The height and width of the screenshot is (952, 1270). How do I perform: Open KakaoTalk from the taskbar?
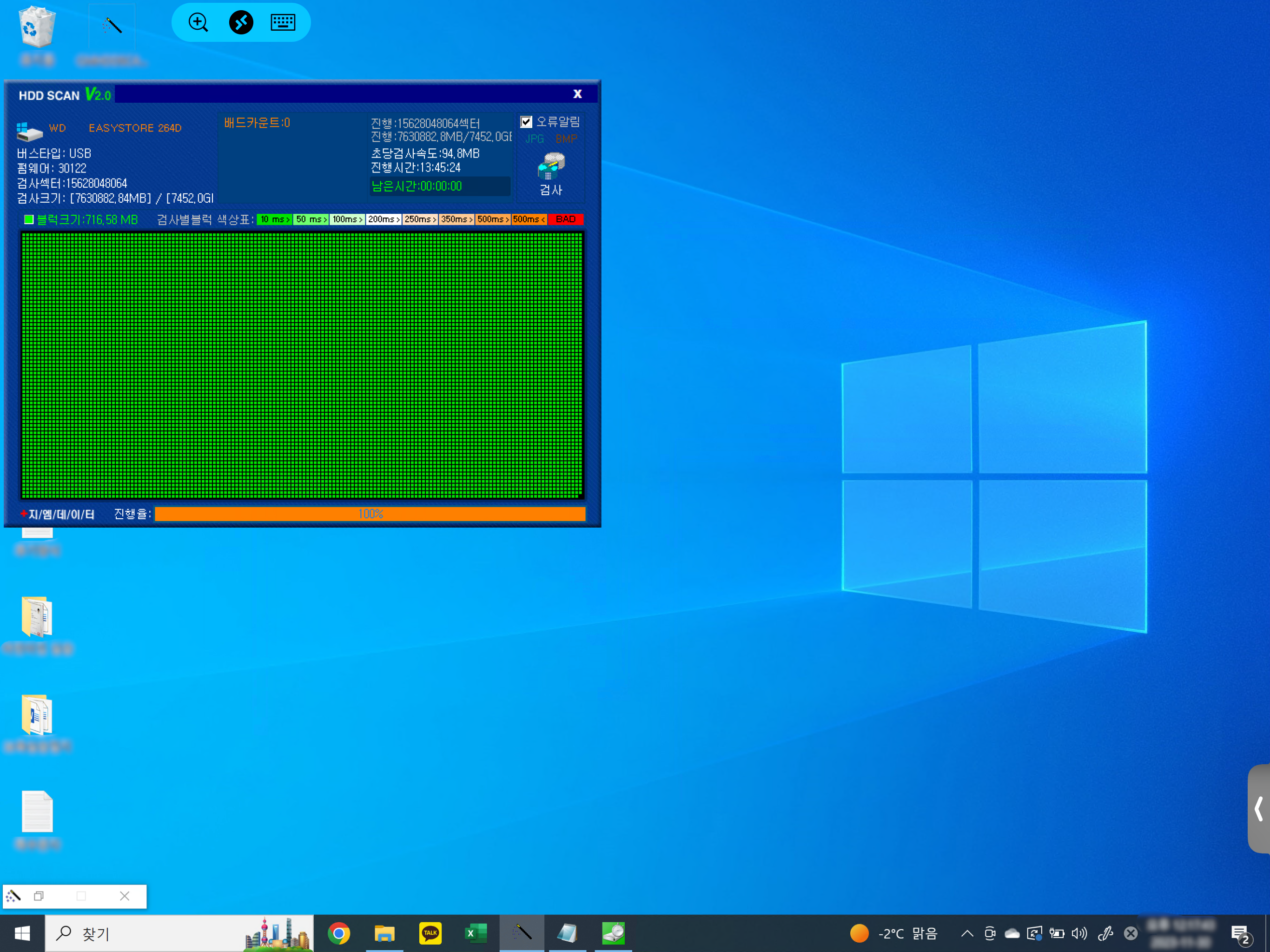click(430, 933)
